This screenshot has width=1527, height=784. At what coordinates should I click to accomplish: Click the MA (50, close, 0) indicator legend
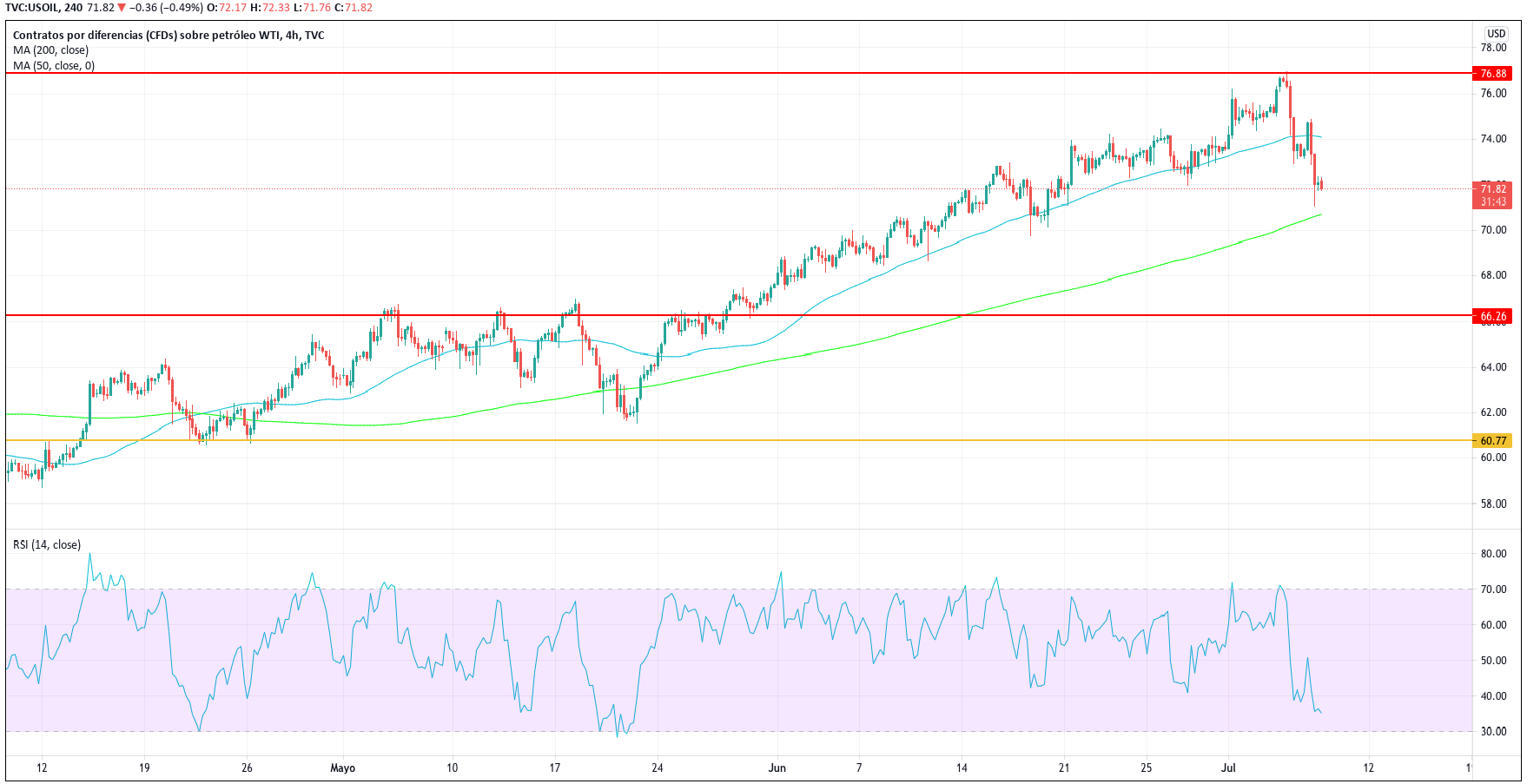coord(54,66)
